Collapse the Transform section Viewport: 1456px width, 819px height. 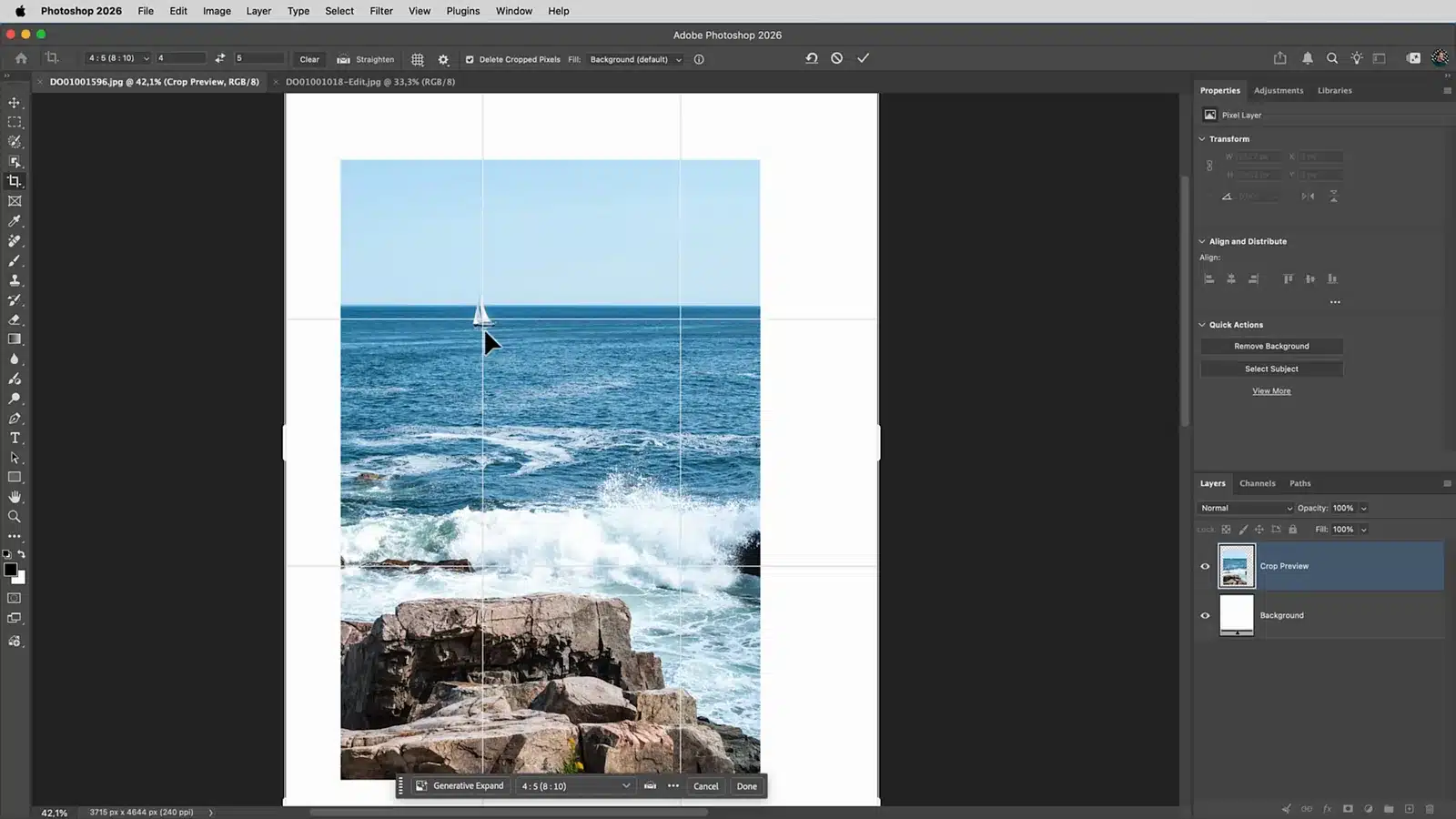[x=1202, y=139]
